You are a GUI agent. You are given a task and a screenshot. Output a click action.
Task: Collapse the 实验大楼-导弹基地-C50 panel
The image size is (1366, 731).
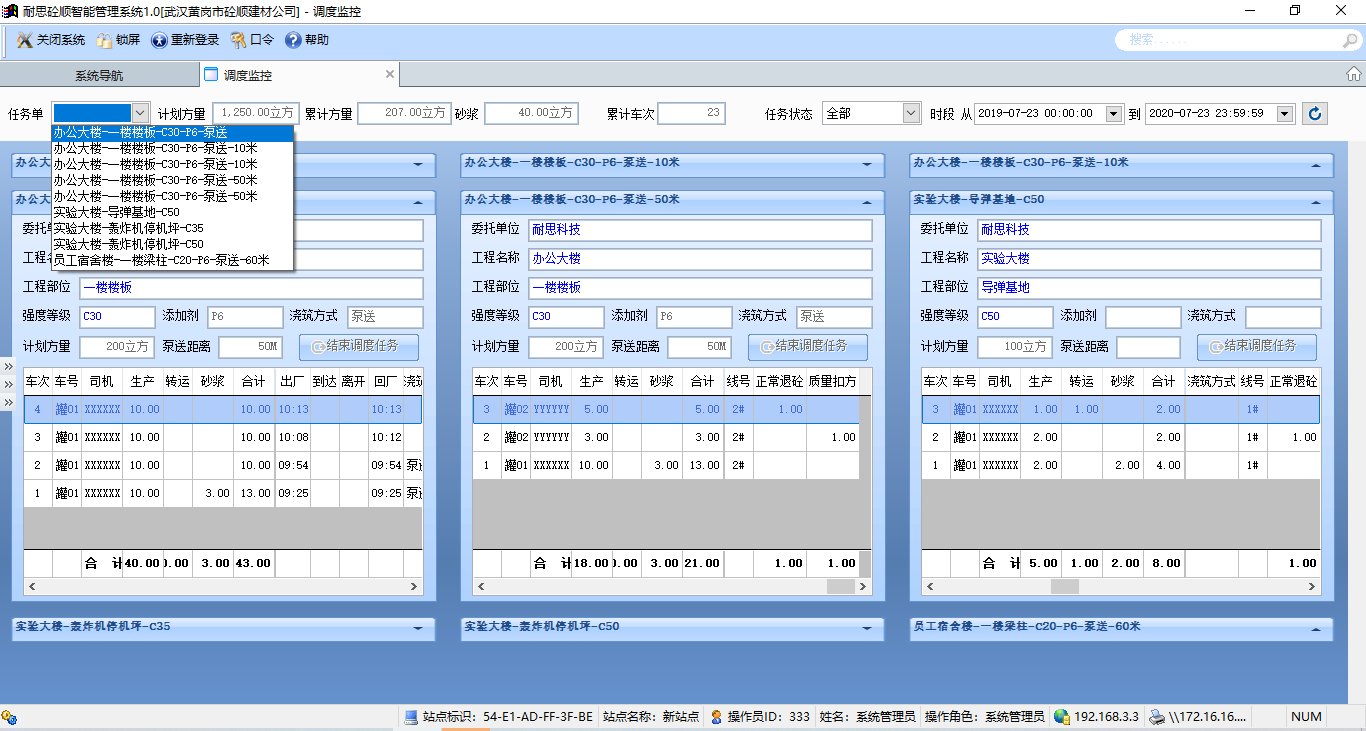[x=1316, y=201]
